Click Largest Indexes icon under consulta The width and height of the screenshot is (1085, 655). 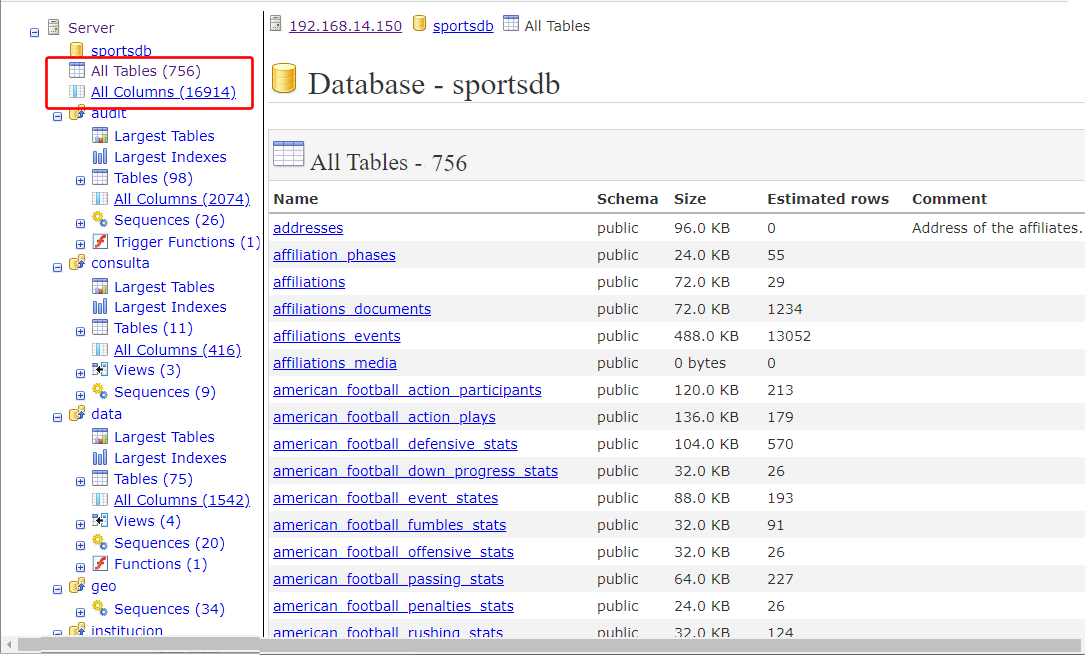tap(100, 306)
